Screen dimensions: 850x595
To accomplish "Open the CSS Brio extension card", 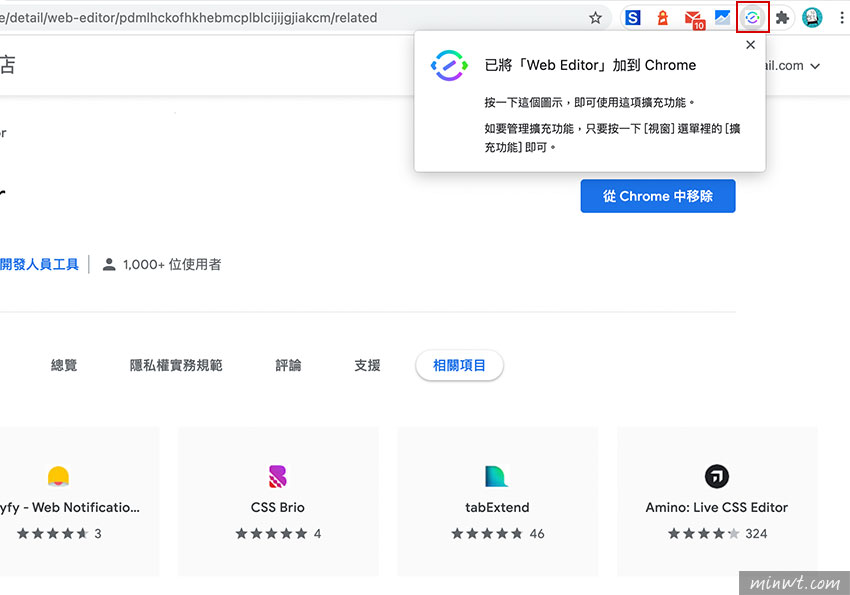I will click(278, 501).
